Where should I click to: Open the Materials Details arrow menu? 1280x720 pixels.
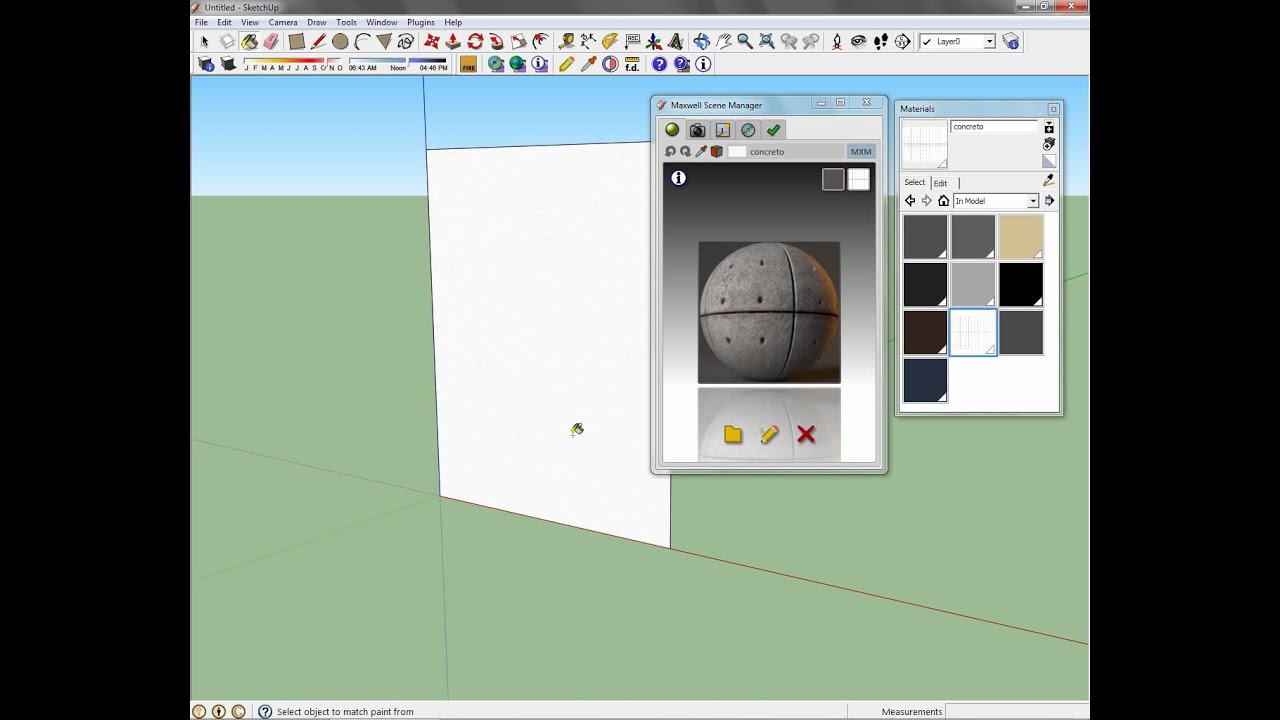pos(1049,201)
